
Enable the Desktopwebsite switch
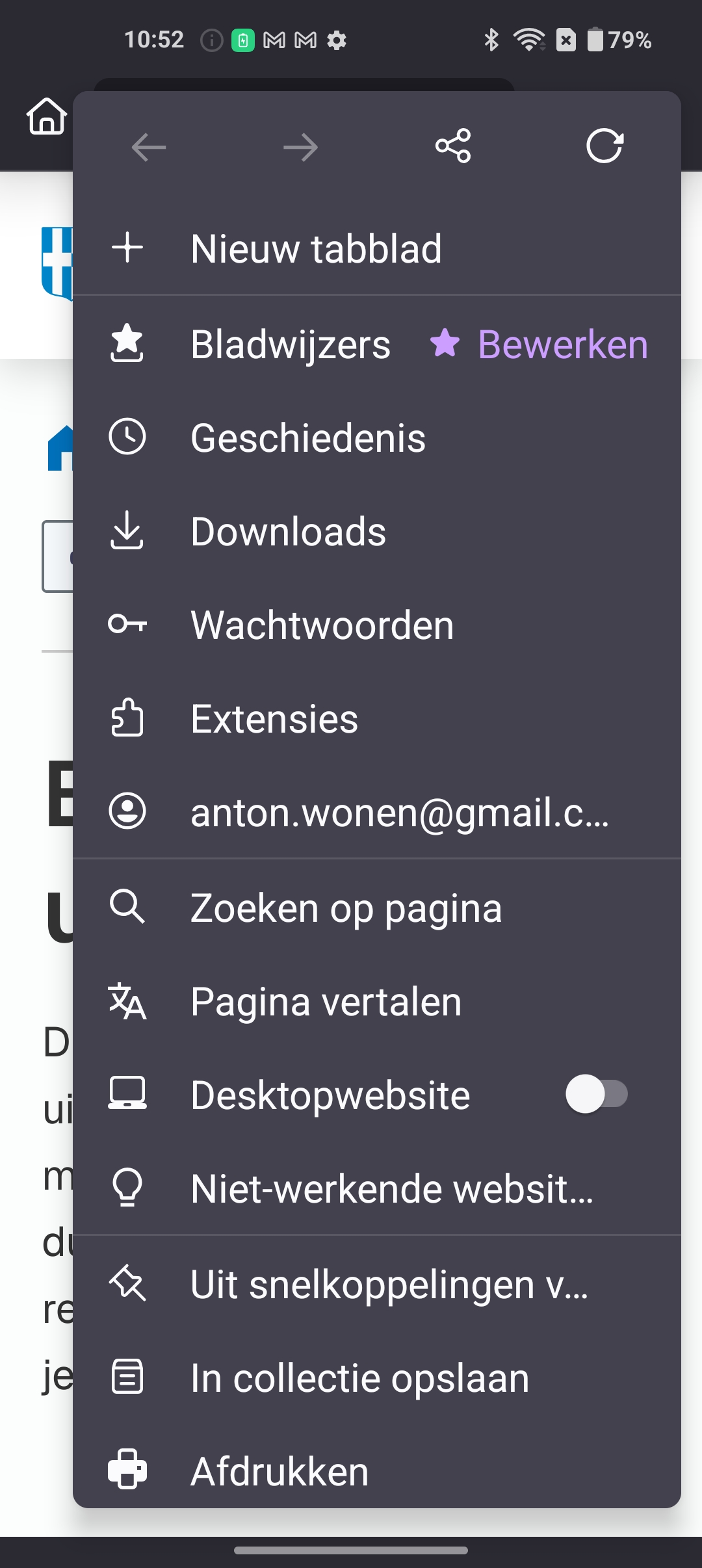point(596,1094)
